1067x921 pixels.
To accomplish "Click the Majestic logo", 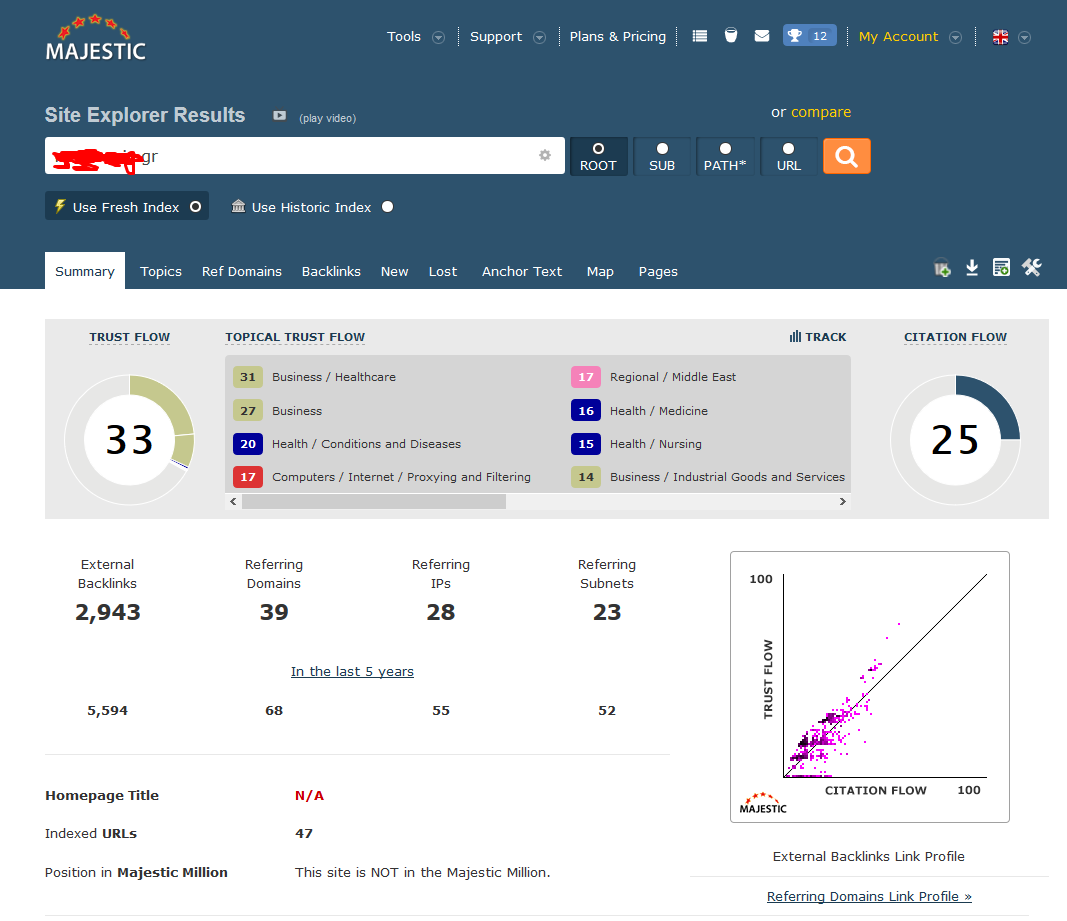I will [95, 38].
